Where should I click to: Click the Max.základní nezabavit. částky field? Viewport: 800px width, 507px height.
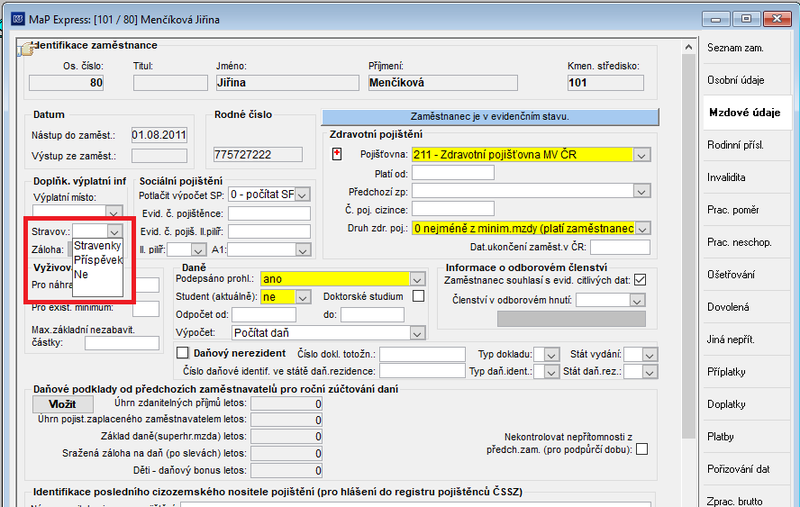122,343
